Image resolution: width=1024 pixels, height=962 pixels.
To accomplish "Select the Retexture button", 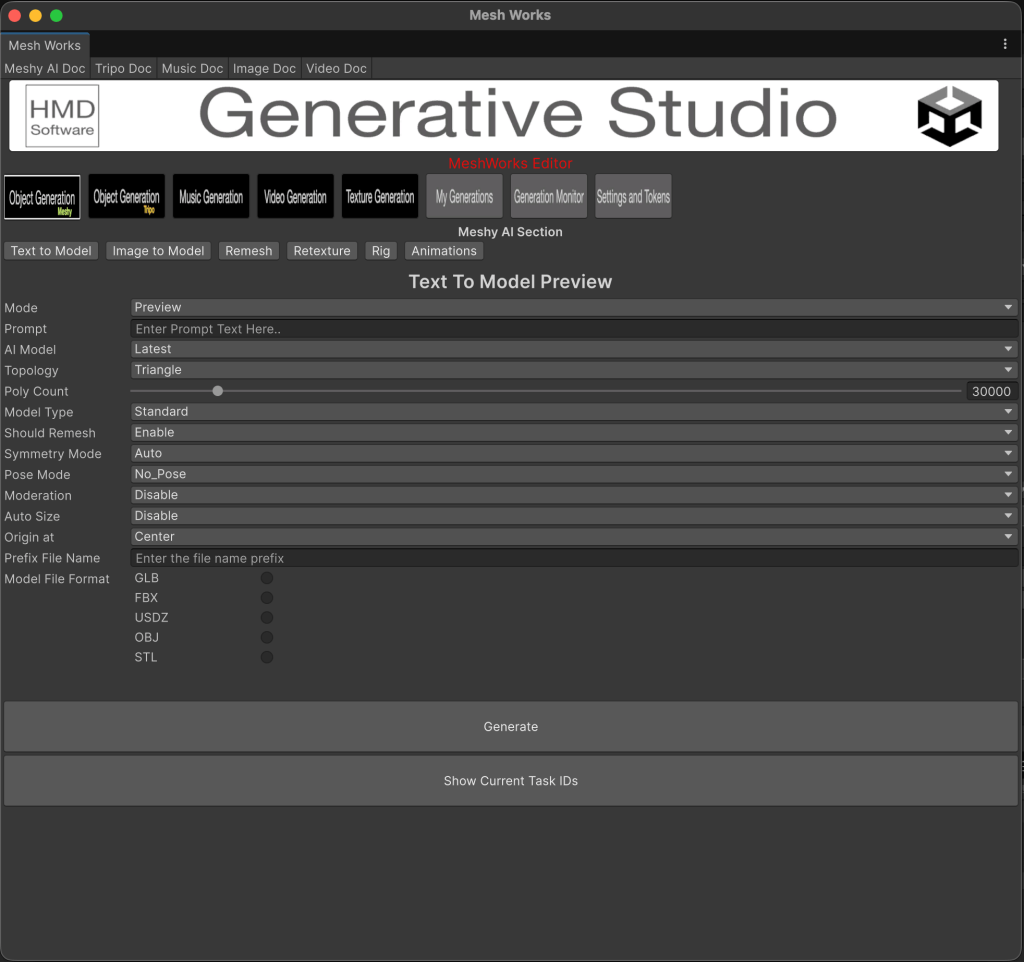I will pos(322,251).
